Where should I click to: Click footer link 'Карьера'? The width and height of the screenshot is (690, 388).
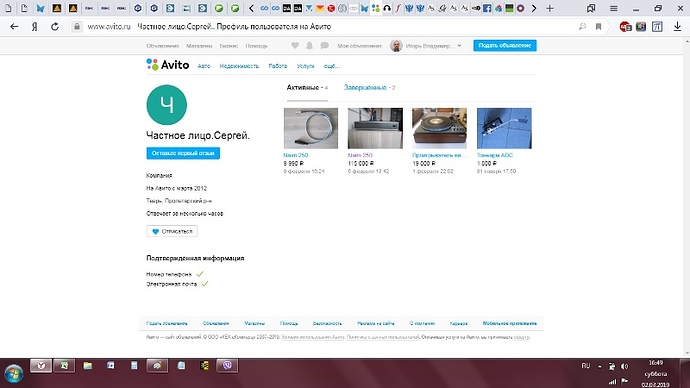tap(459, 323)
